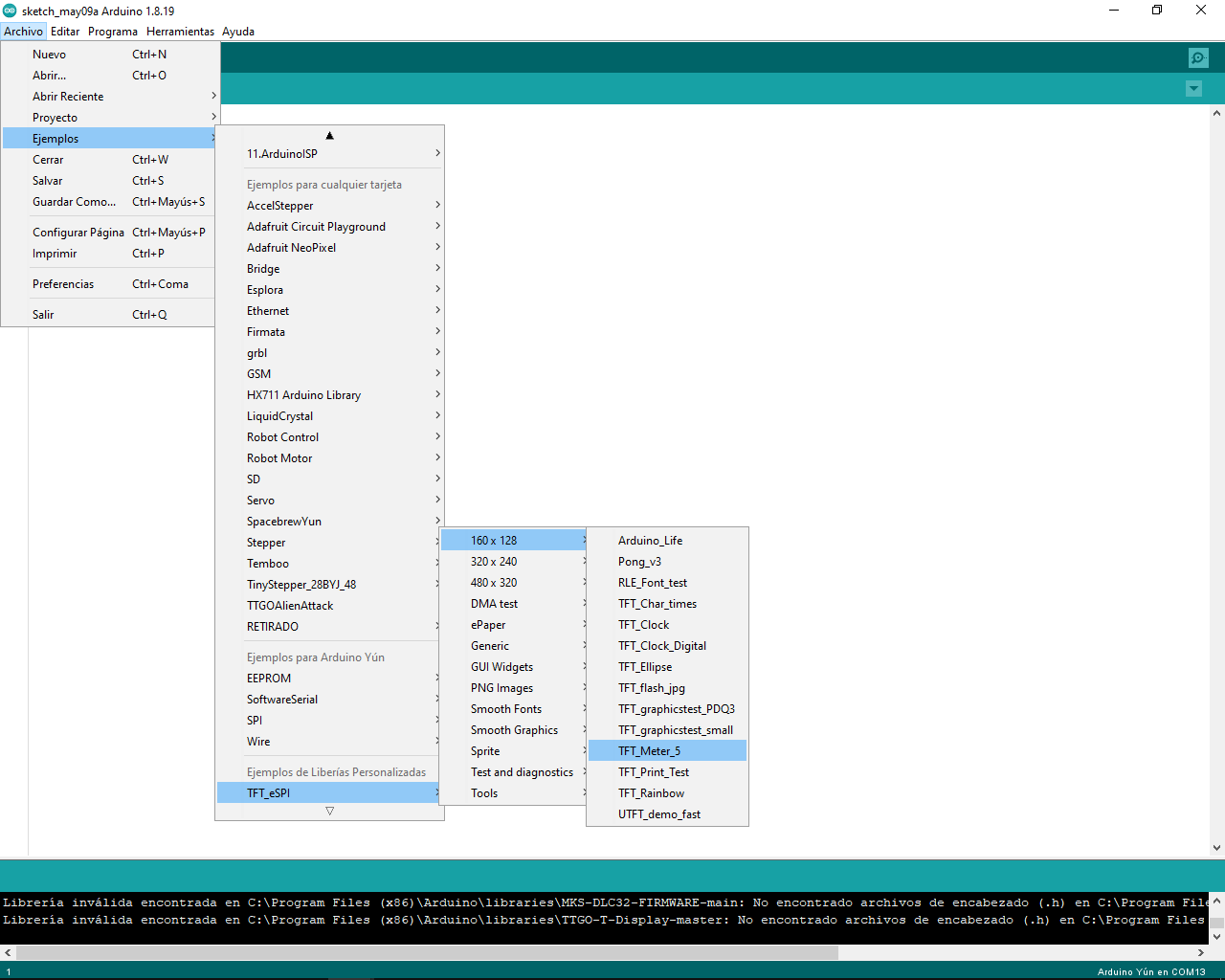Select Guardar Como... menu entry
Image resolution: width=1225 pixels, height=980 pixels.
point(110,202)
